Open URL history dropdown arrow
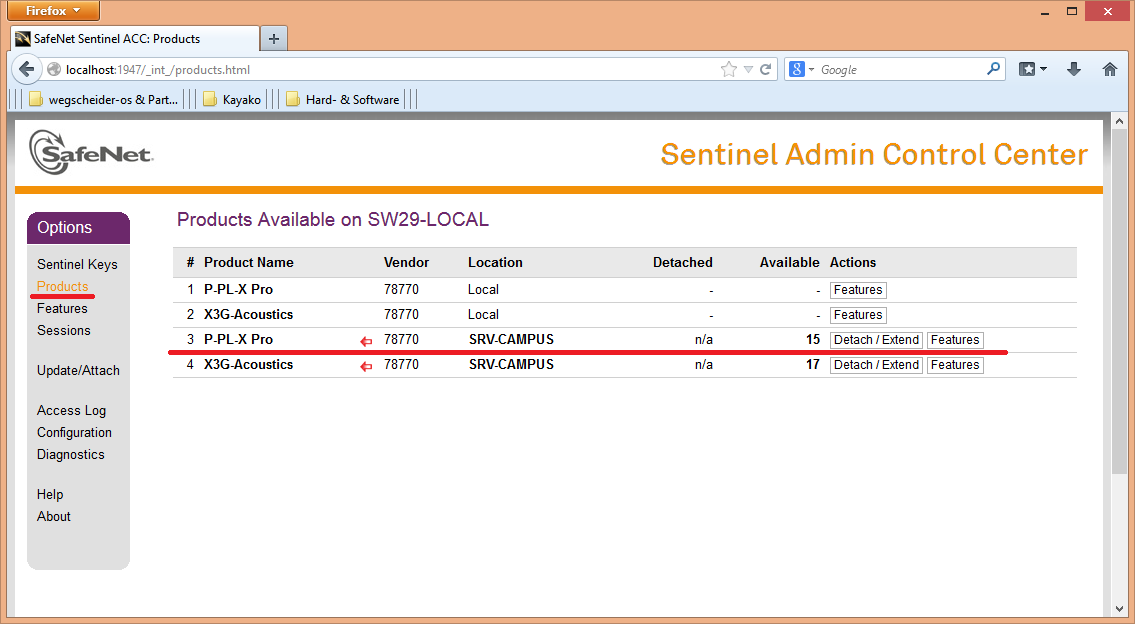This screenshot has width=1135, height=624. [748, 69]
